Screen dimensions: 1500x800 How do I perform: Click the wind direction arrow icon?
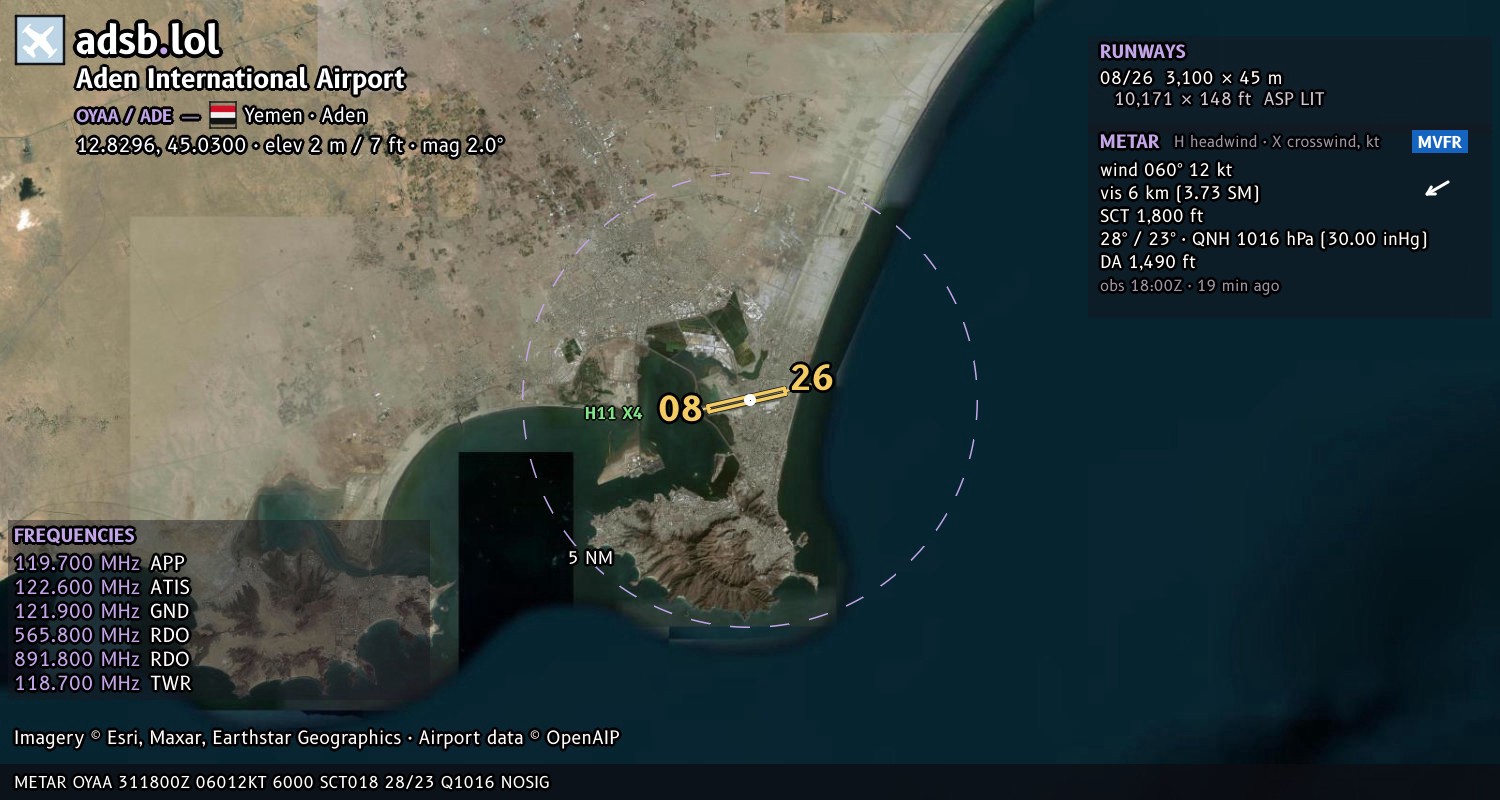click(1437, 188)
